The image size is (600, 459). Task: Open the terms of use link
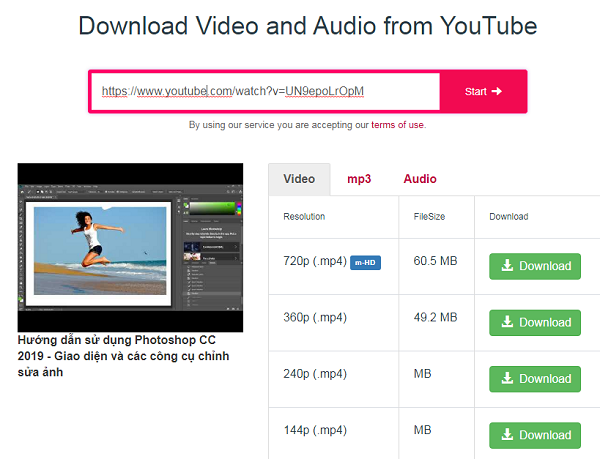(x=397, y=125)
